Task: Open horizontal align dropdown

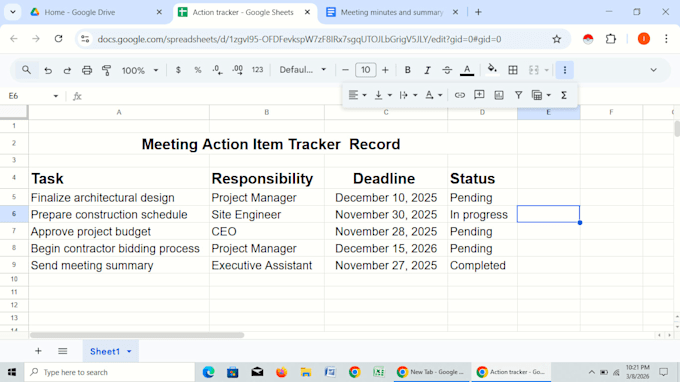Action: point(358,95)
